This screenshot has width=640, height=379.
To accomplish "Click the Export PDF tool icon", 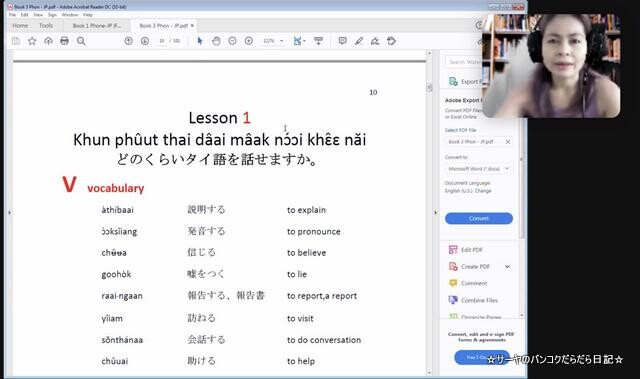I will (453, 82).
